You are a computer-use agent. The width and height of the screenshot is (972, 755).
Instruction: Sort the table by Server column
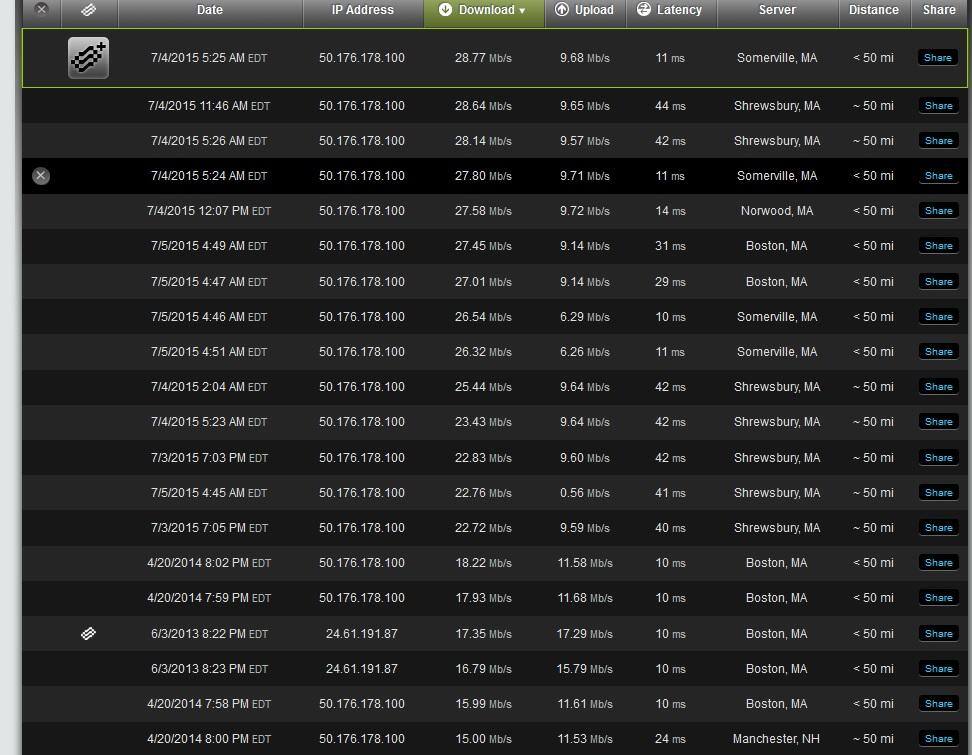click(777, 10)
